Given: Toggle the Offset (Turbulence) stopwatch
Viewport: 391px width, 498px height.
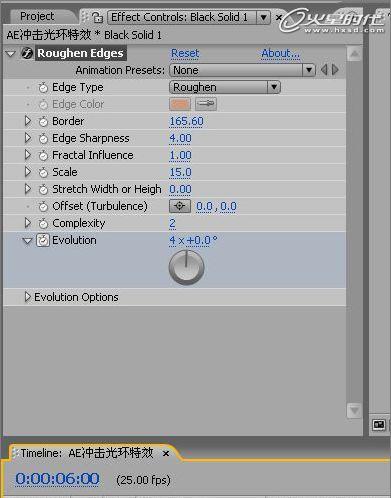Looking at the screenshot, I should [x=43, y=207].
